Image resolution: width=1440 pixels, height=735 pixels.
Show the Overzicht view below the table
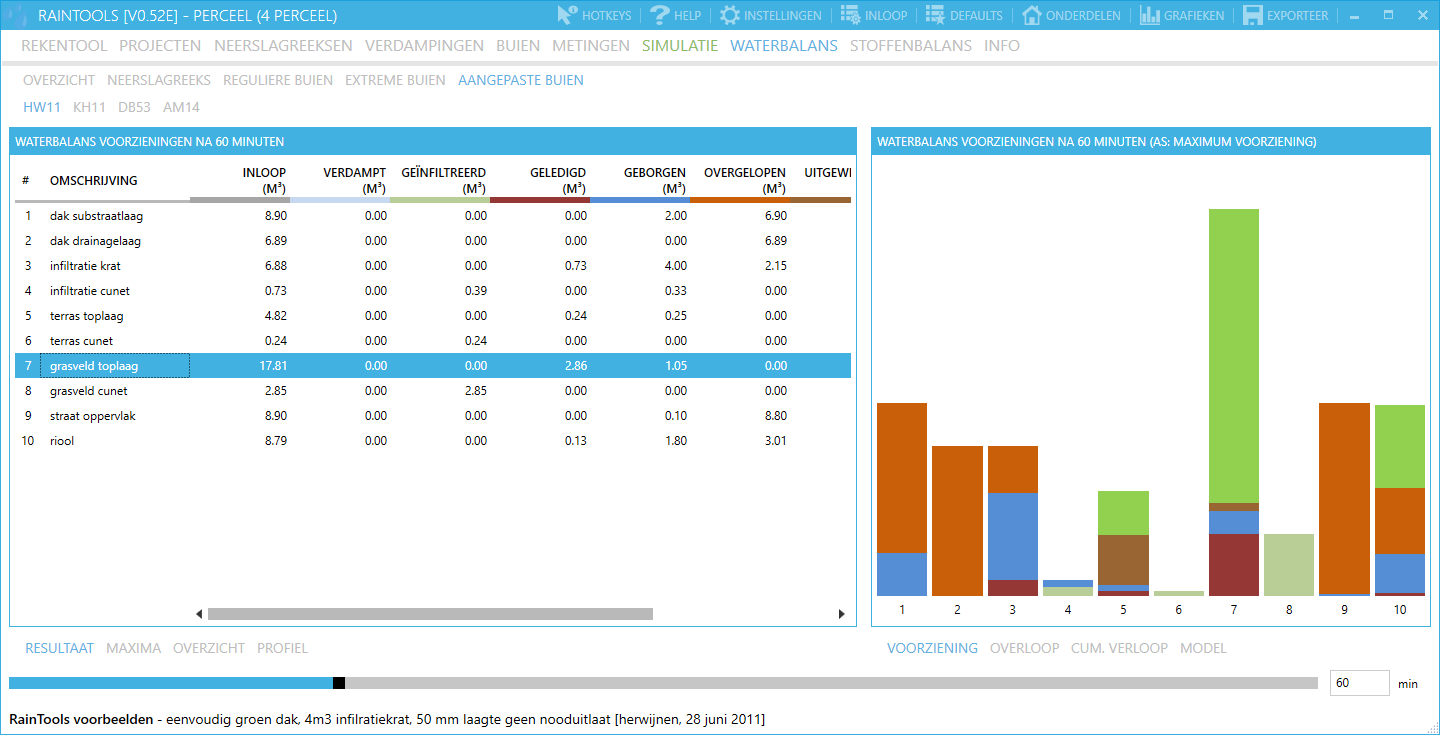(x=209, y=648)
